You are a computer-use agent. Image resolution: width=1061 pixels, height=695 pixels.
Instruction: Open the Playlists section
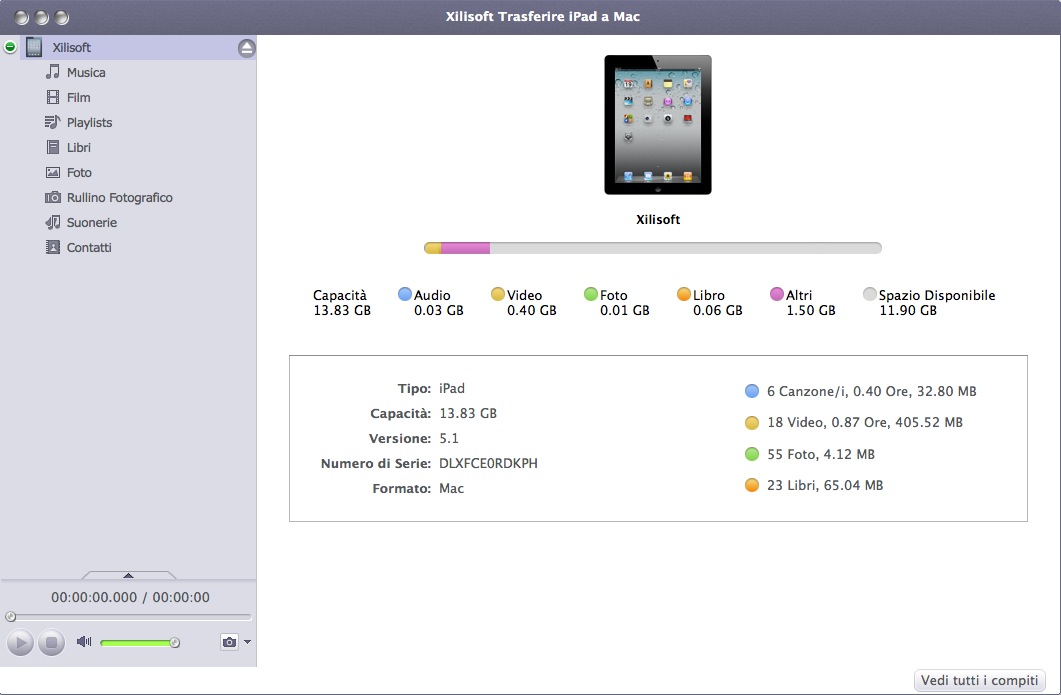tap(92, 122)
